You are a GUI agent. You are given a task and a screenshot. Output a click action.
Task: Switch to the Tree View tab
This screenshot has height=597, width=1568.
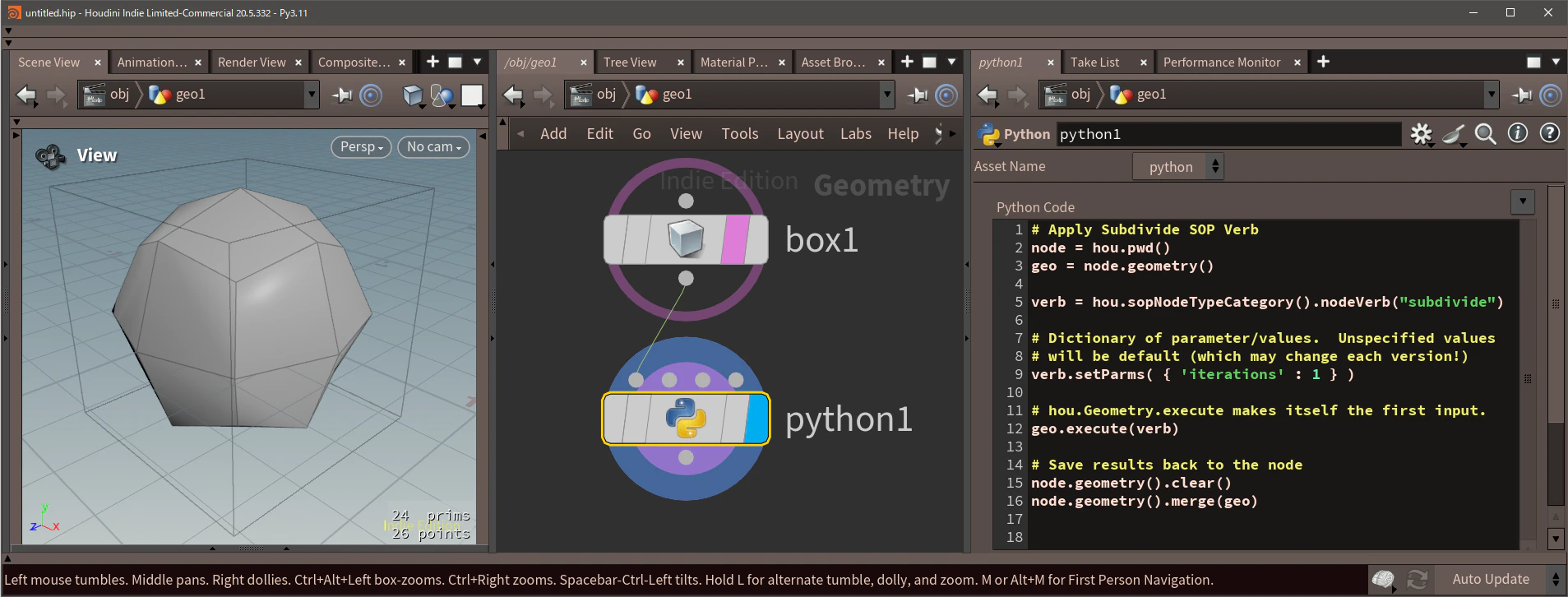point(630,62)
